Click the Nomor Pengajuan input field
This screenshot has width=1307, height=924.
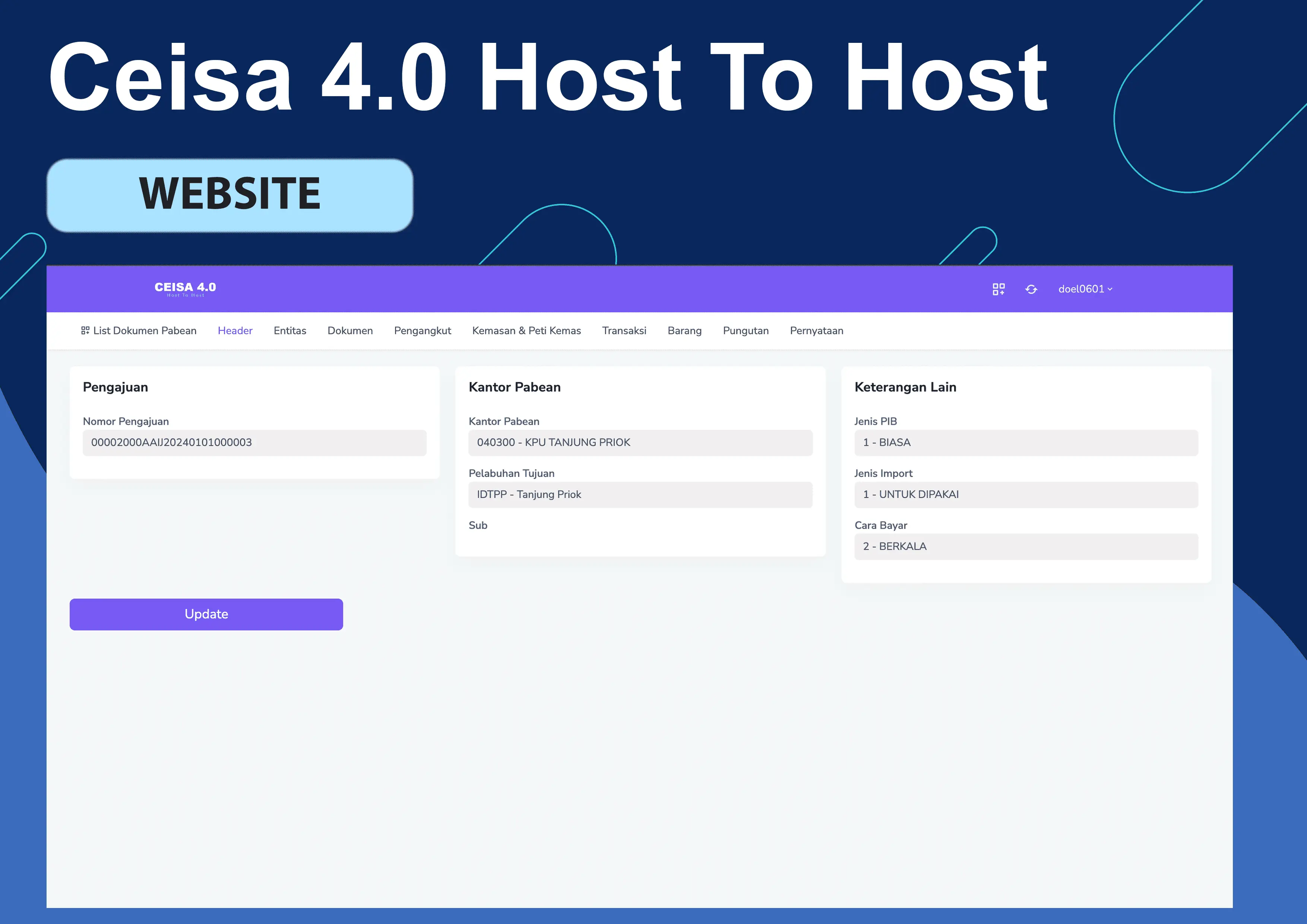click(x=254, y=442)
